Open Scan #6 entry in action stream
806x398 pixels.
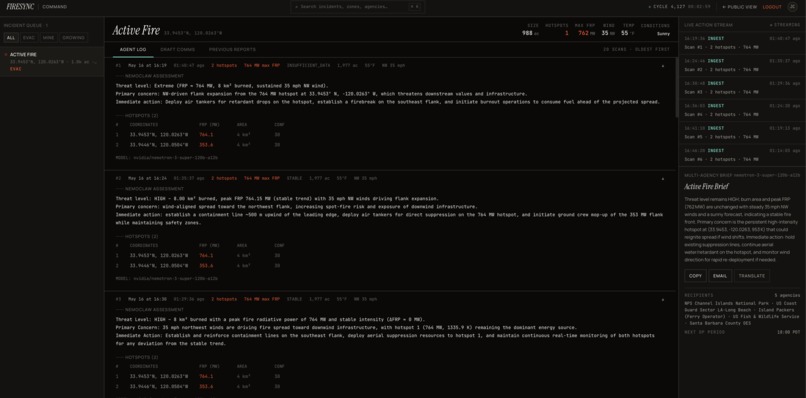pos(742,155)
